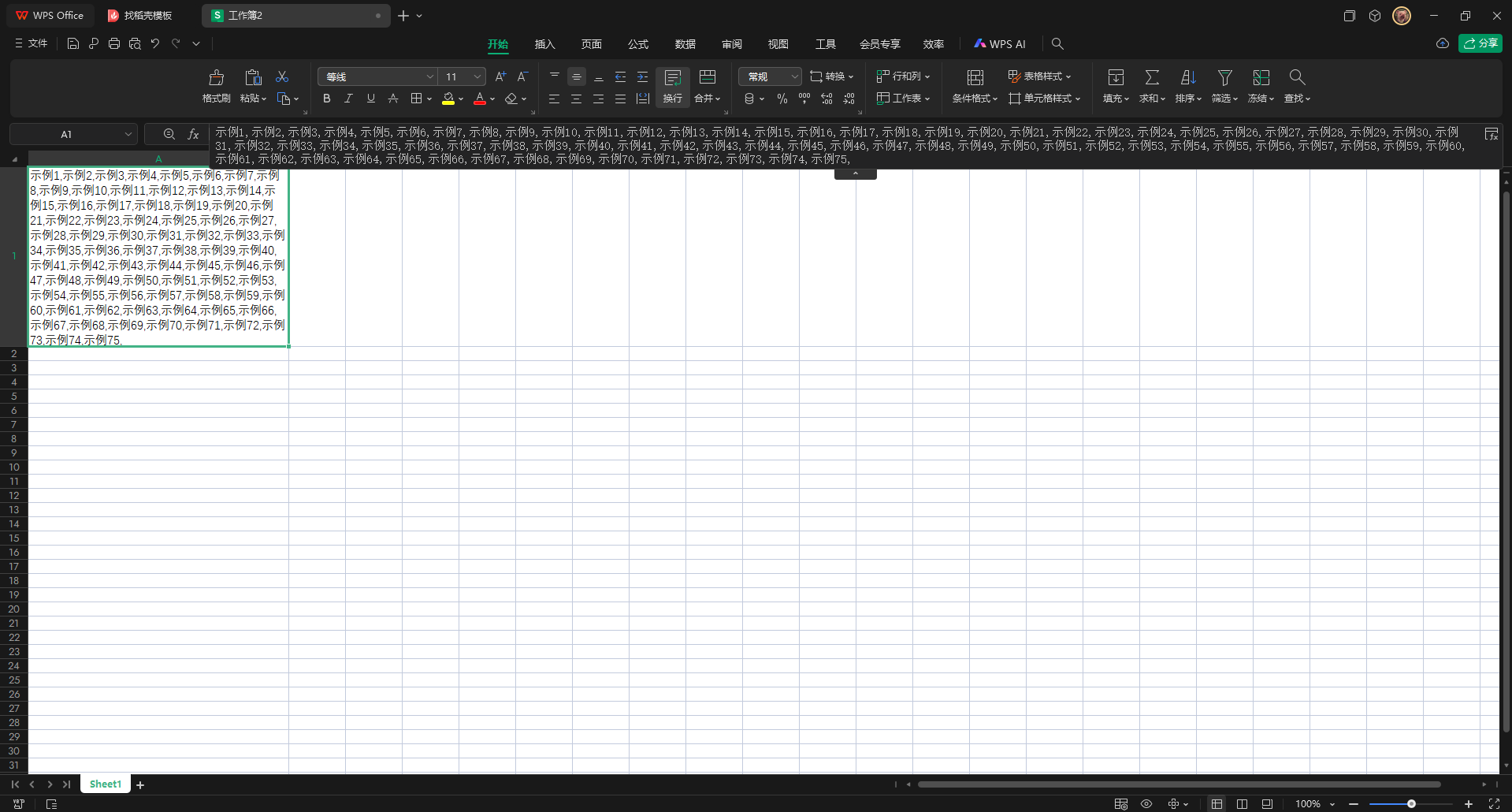This screenshot has height=812, width=1512.
Task: Open the Formulas (公式) tab
Action: pyautogui.click(x=638, y=44)
